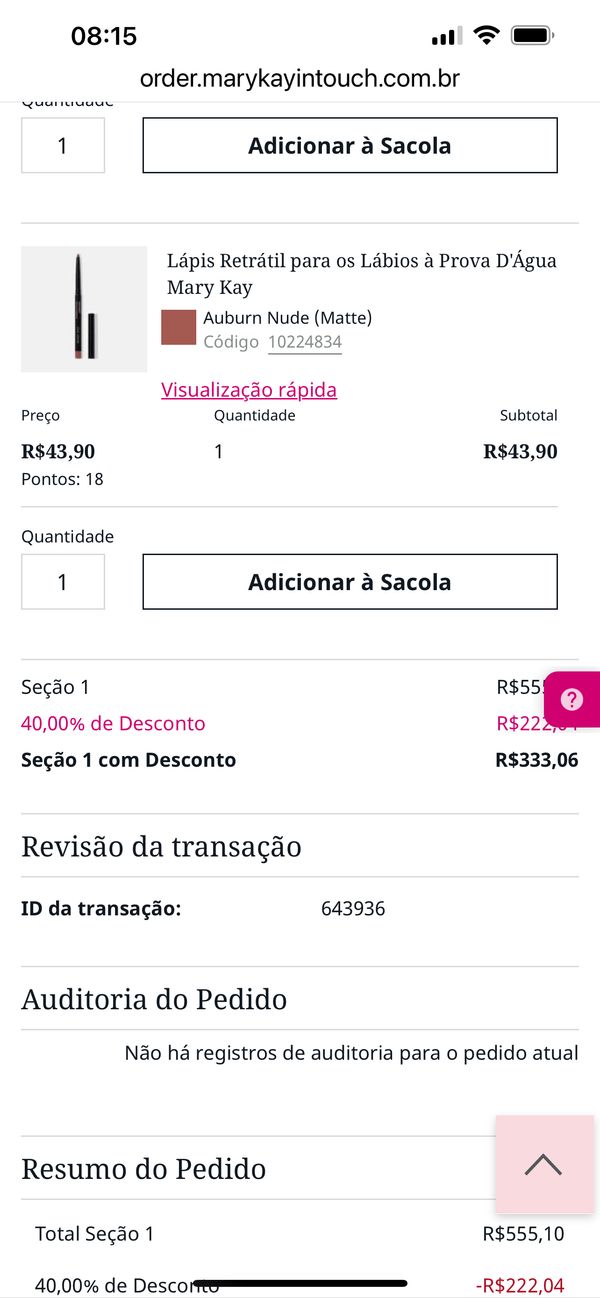Tap the order.marykayintouch.com.br address bar
Screen dimensions: 600x1298
pos(300,79)
